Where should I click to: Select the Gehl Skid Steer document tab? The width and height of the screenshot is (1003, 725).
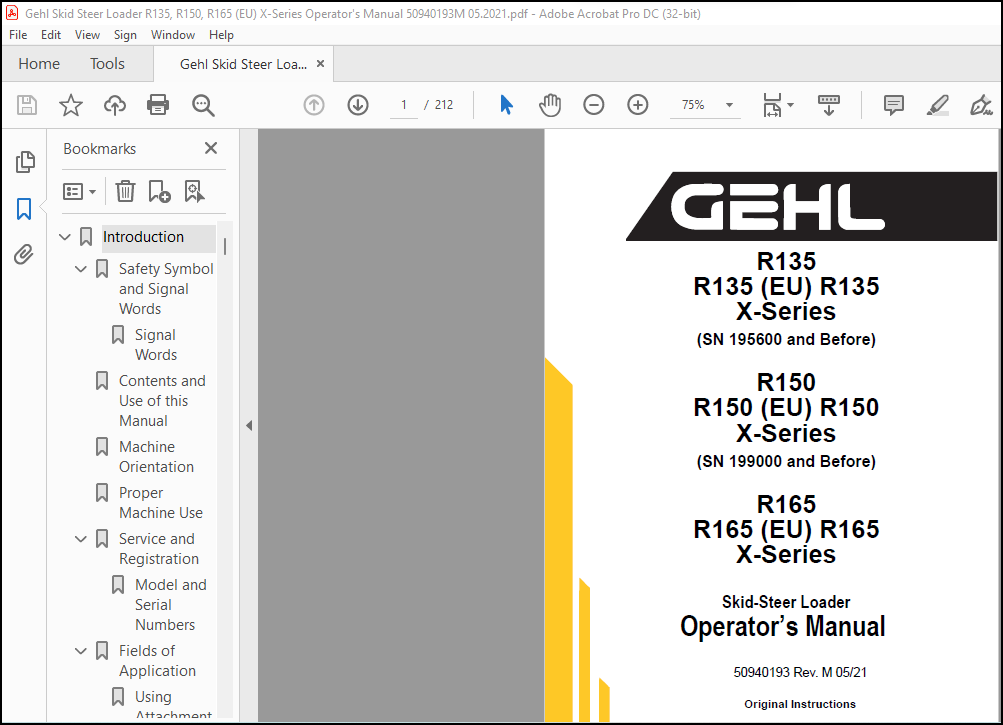[x=243, y=64]
